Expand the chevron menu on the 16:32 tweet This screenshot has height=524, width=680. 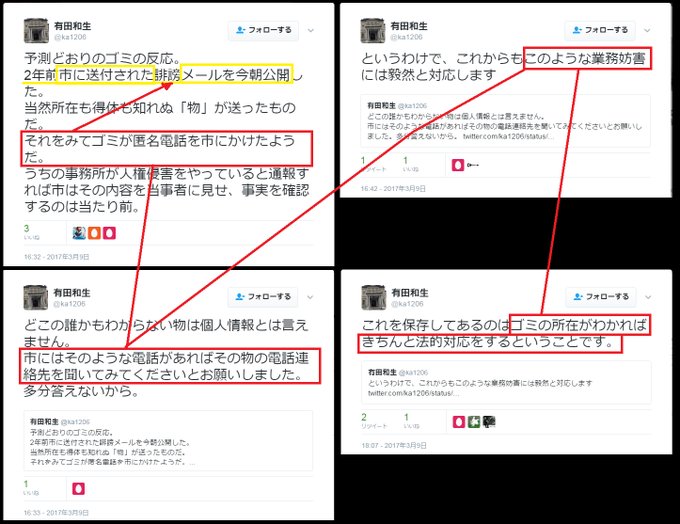[x=311, y=30]
